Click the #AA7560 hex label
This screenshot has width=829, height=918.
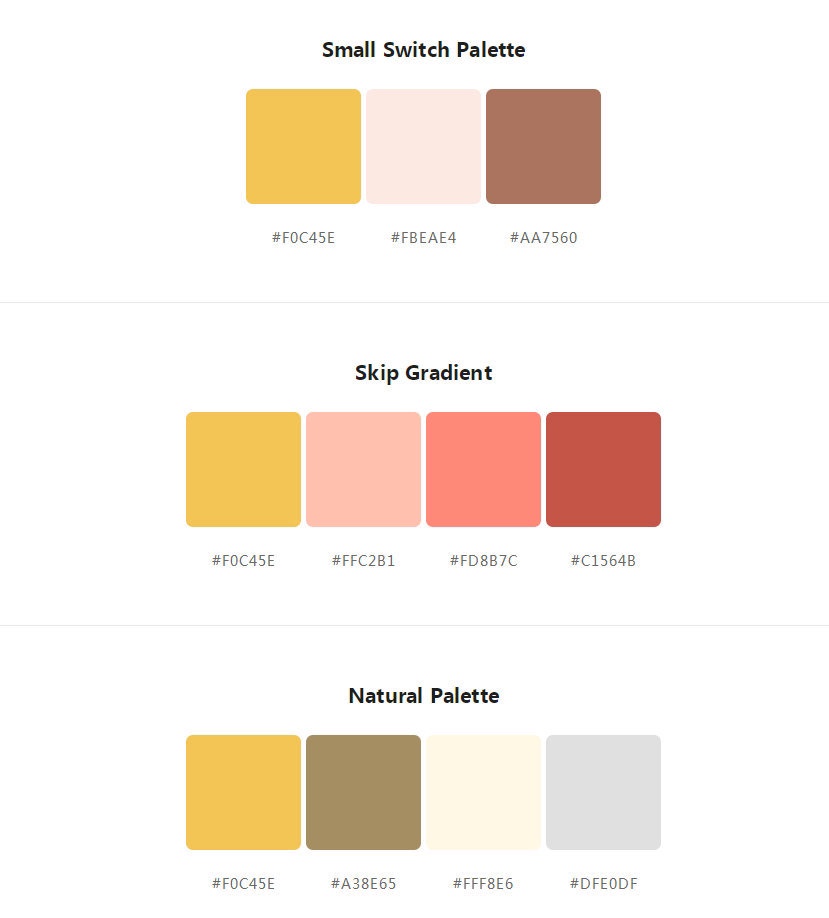click(x=543, y=238)
